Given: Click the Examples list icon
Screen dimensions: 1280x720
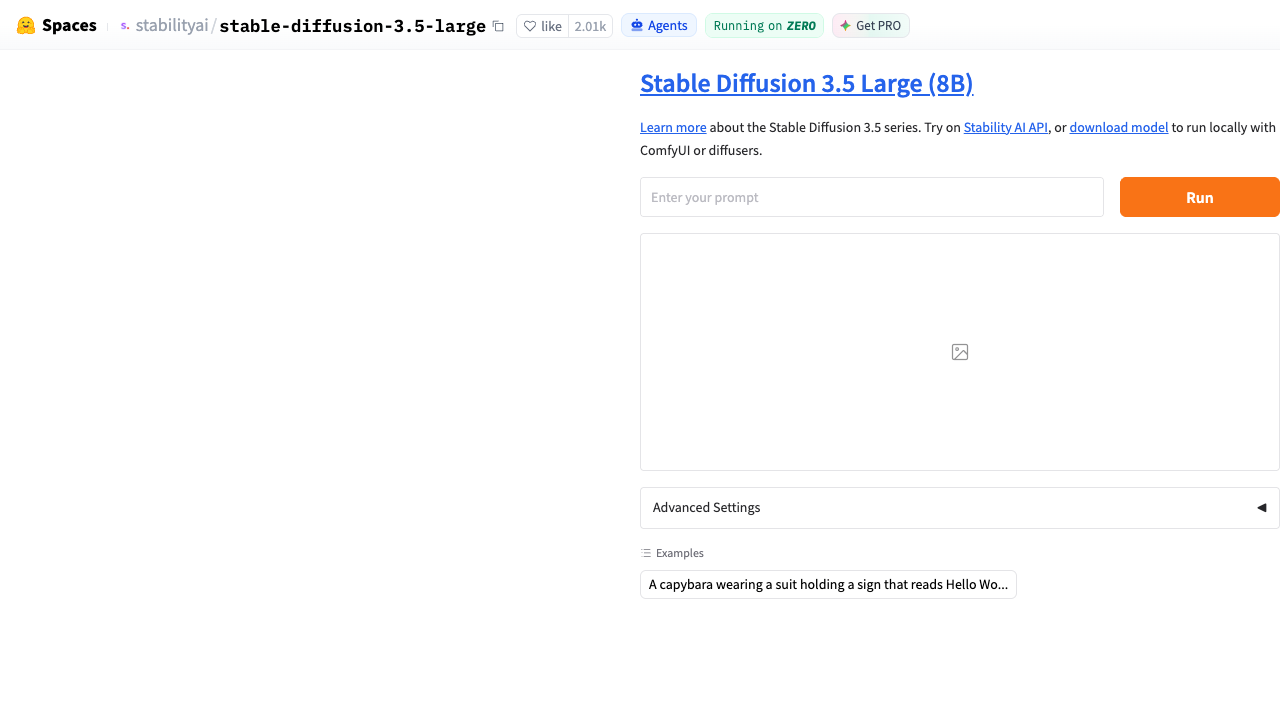Looking at the screenshot, I should tap(646, 553).
